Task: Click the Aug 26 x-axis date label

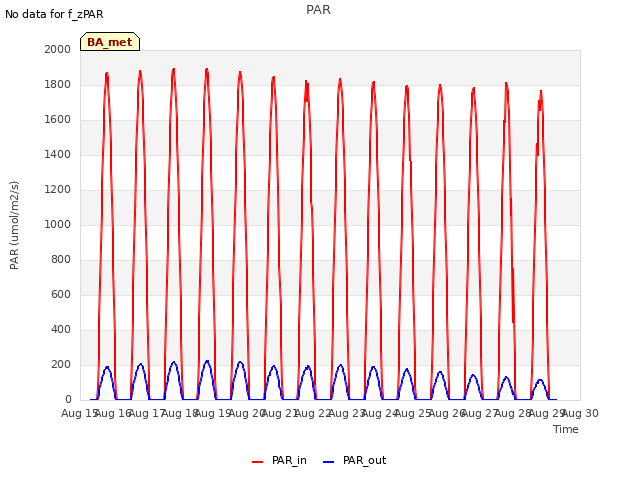Action: coord(447,413)
